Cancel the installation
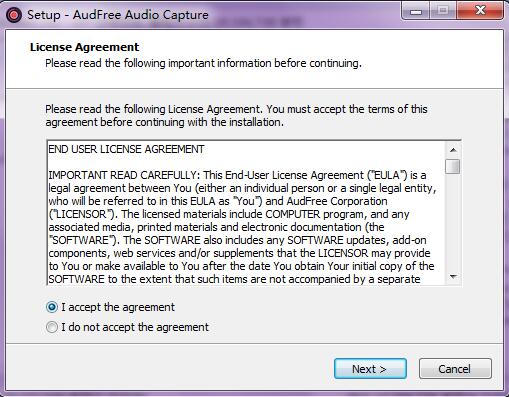Viewport: 509px width, 397px height. click(x=455, y=369)
